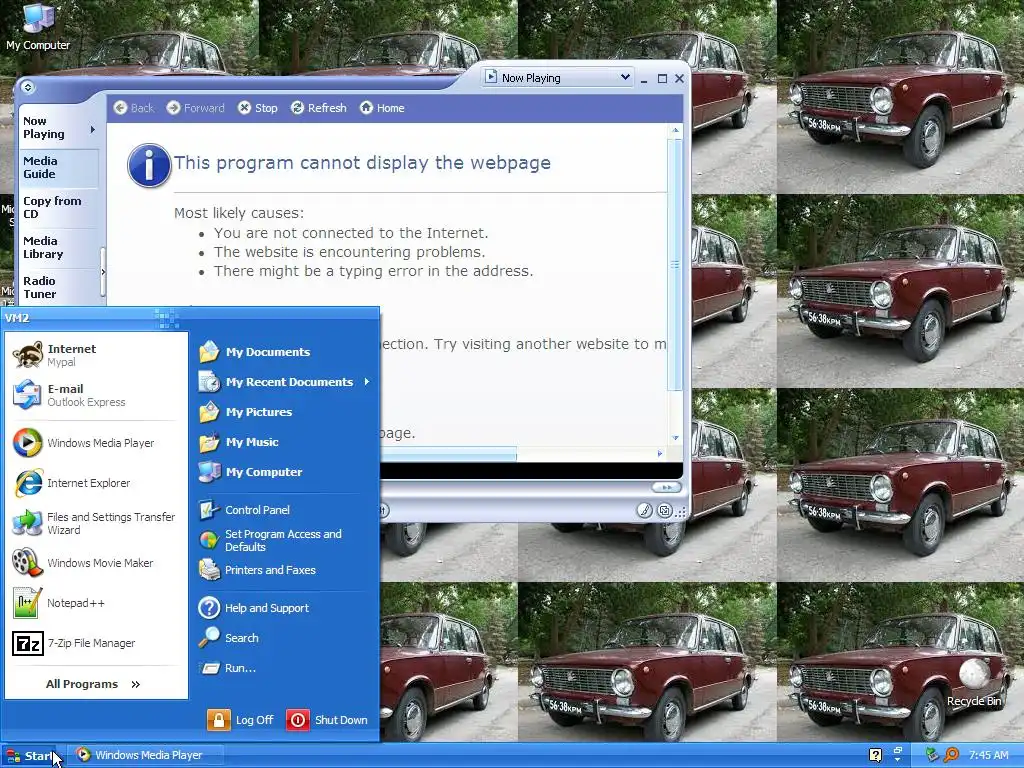Image resolution: width=1024 pixels, height=768 pixels.
Task: Open Control Panel
Action: [284, 510]
